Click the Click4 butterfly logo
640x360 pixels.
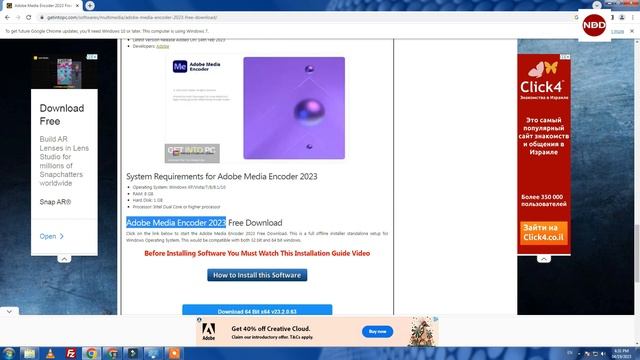(542, 69)
